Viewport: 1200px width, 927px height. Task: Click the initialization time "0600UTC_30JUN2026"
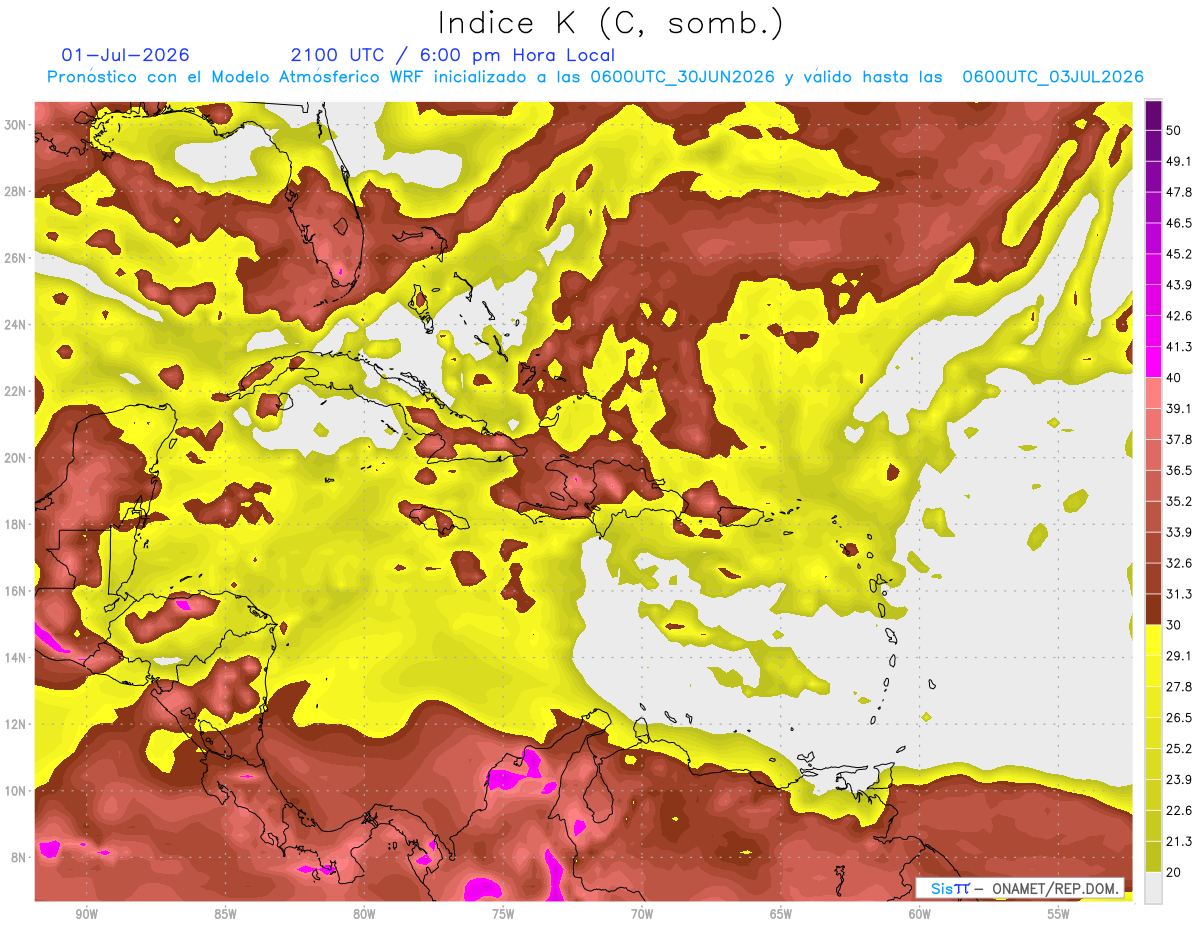click(x=683, y=77)
